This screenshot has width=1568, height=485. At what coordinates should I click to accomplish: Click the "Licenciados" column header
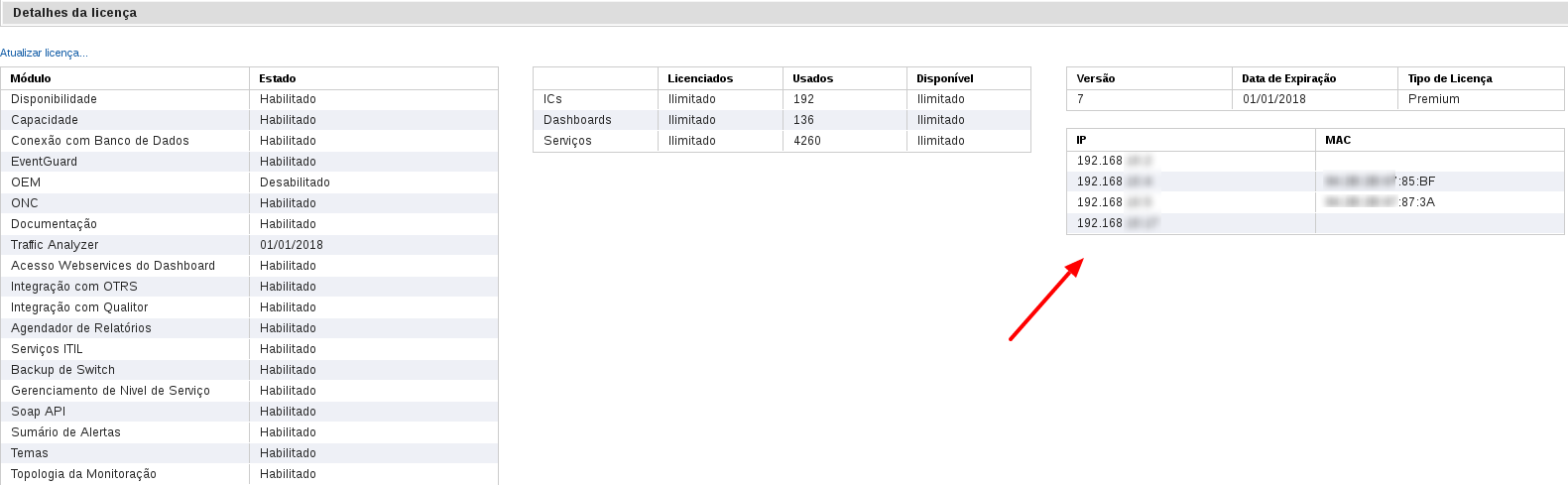pyautogui.click(x=700, y=78)
